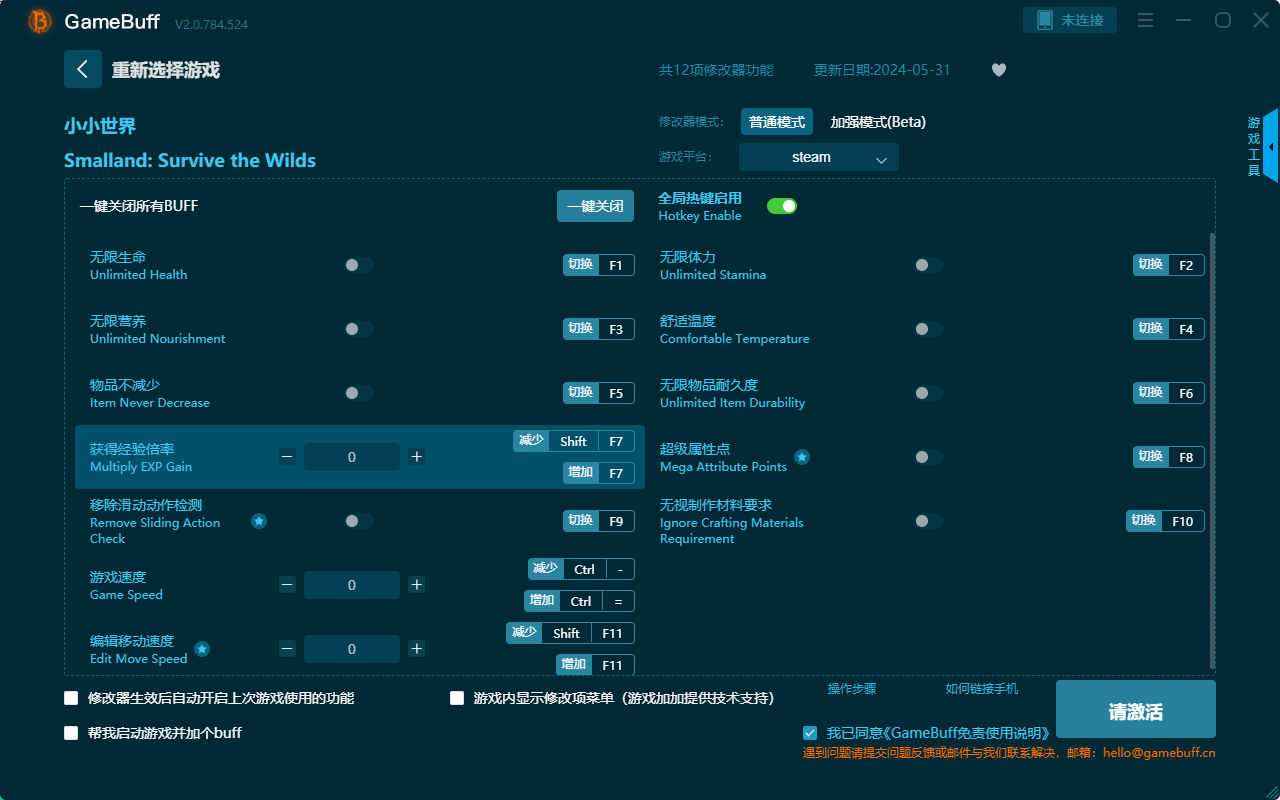Click Mega Attribute Points 切换 F8 hotkey
Screen dimensions: 1280x800
click(1169, 457)
